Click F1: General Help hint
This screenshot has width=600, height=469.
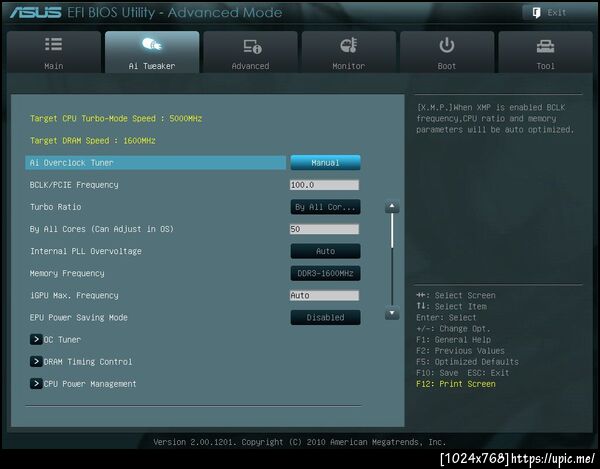click(453, 339)
